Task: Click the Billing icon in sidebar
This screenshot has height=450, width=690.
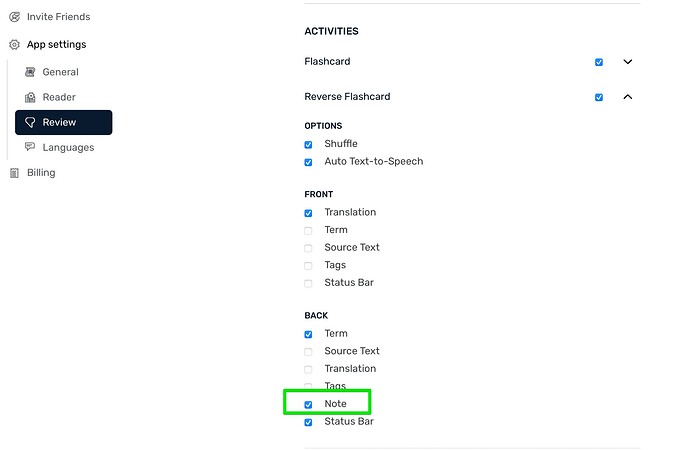Action: (15, 173)
